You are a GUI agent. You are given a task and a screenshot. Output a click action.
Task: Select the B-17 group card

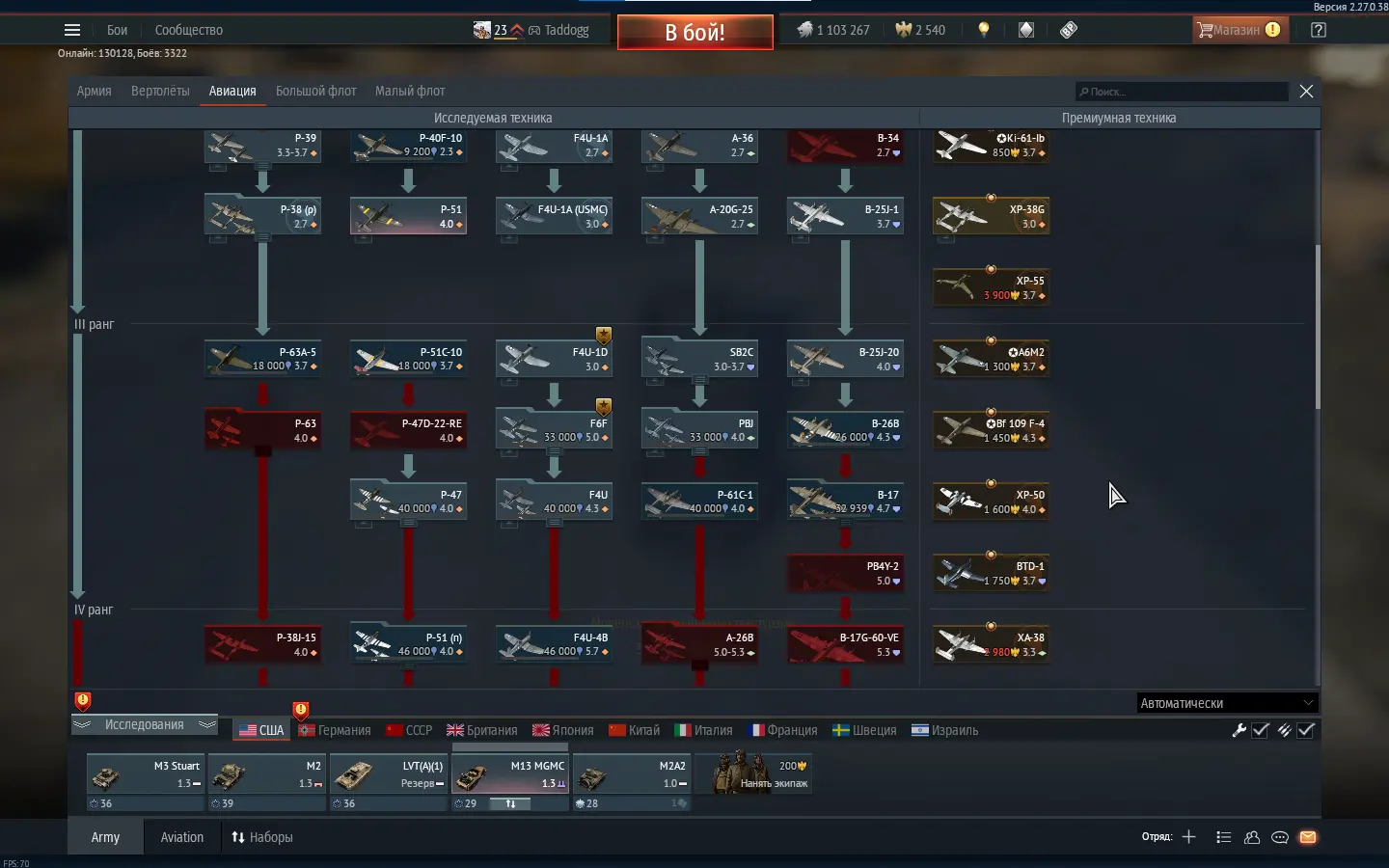coord(845,502)
